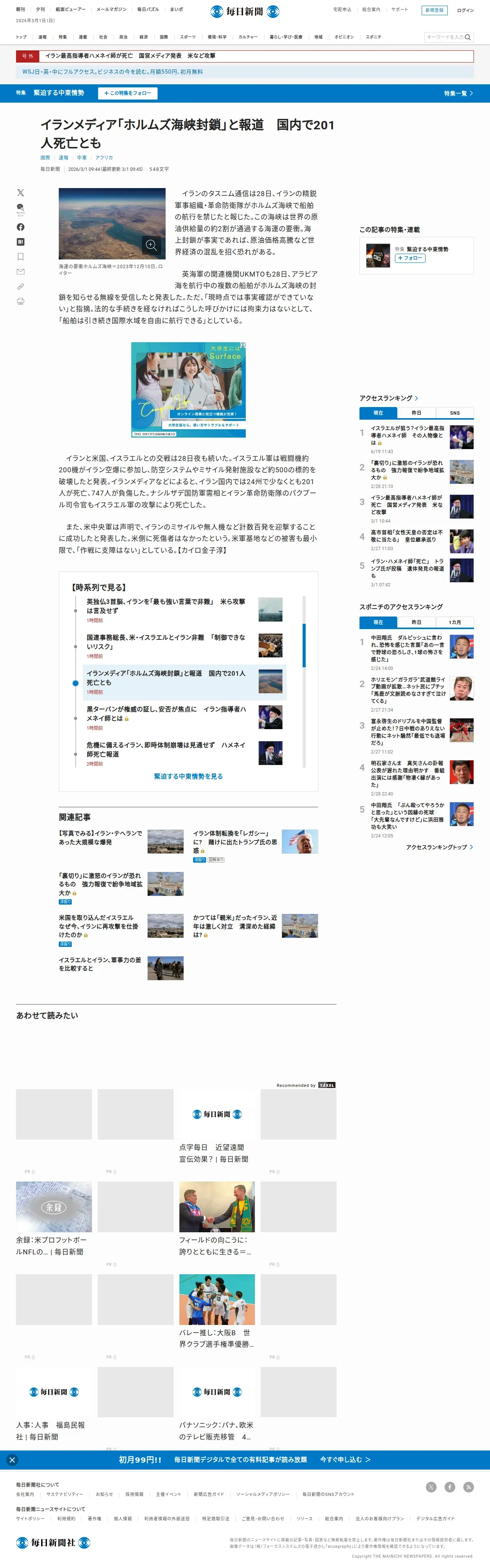The height and width of the screenshot is (1568, 490).
Task: Open Mainichi X account in footer
Action: coord(431,1487)
